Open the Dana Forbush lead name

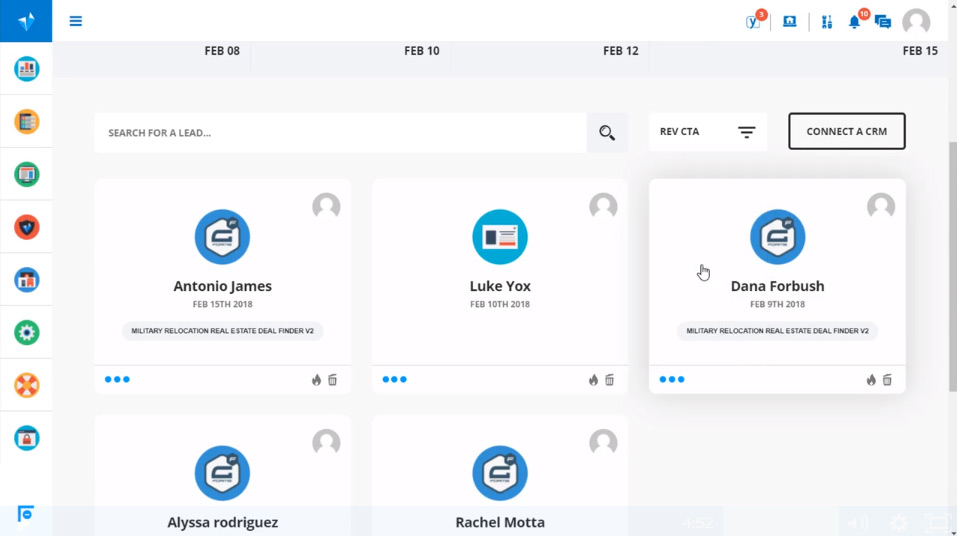click(778, 286)
